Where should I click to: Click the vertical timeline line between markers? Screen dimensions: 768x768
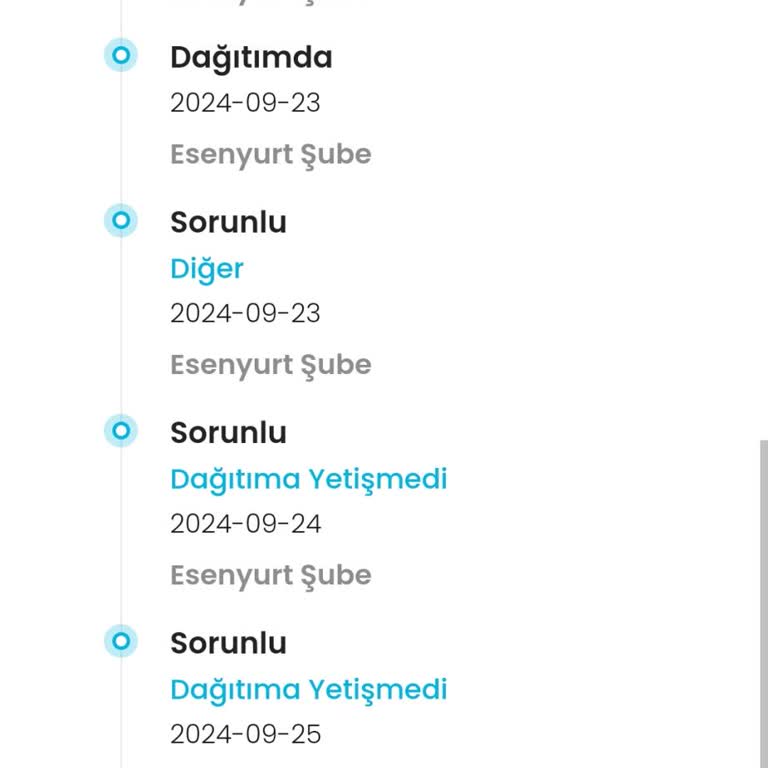121,326
